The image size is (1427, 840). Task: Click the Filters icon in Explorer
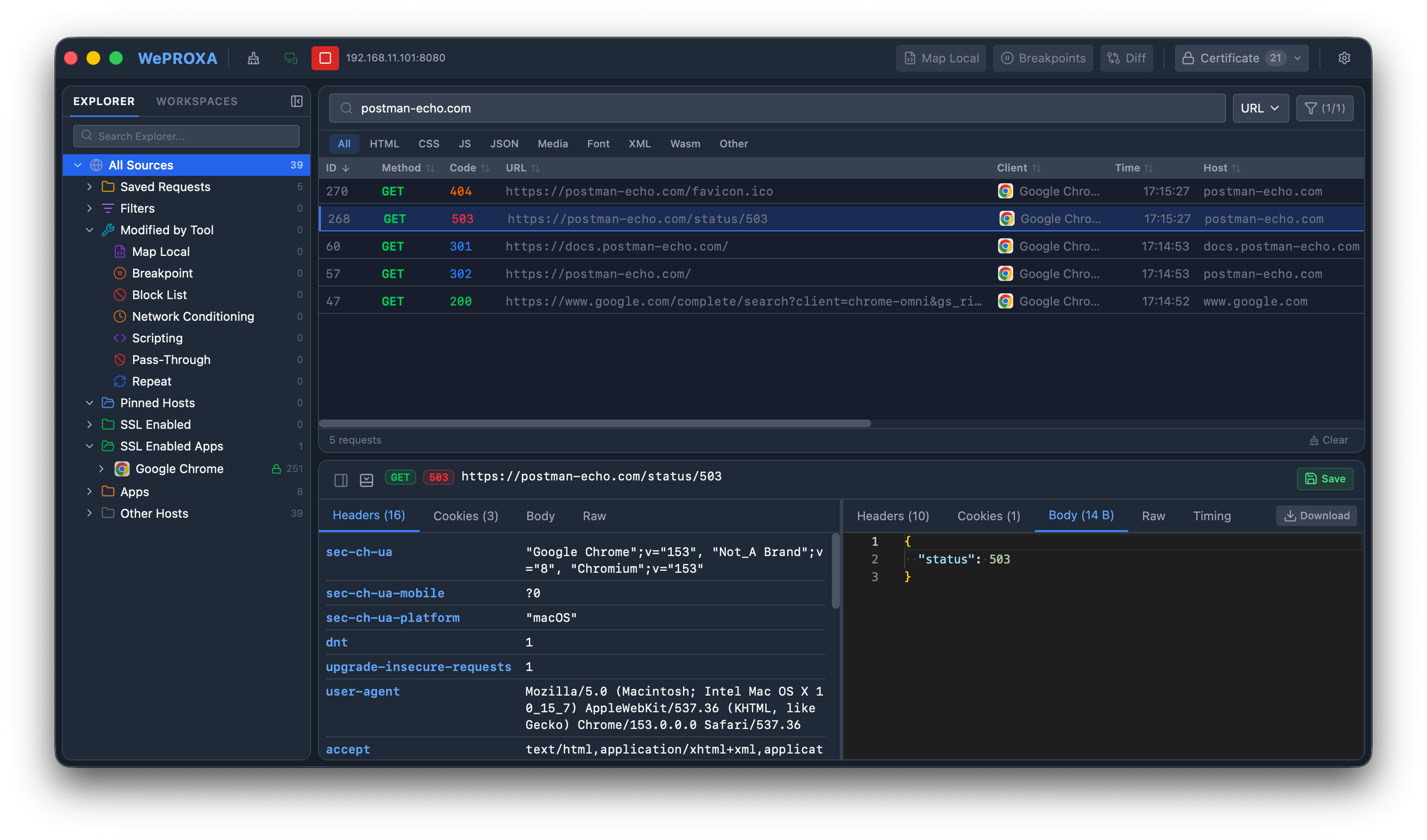click(108, 208)
